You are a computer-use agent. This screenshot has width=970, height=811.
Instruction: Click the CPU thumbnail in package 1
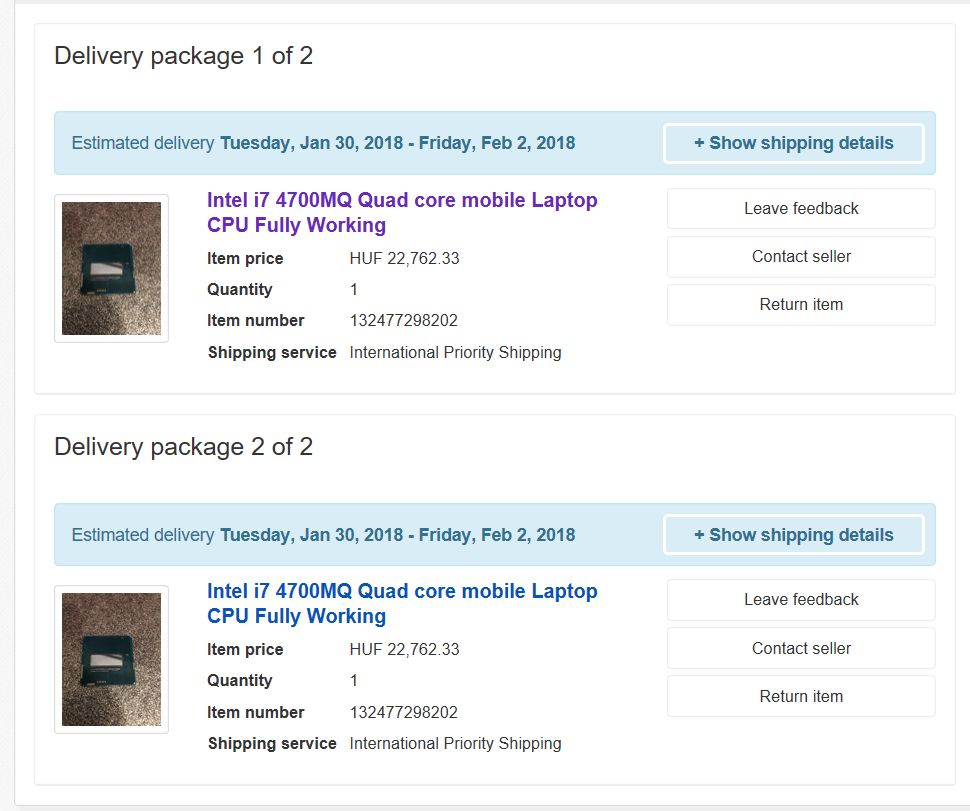(x=111, y=269)
